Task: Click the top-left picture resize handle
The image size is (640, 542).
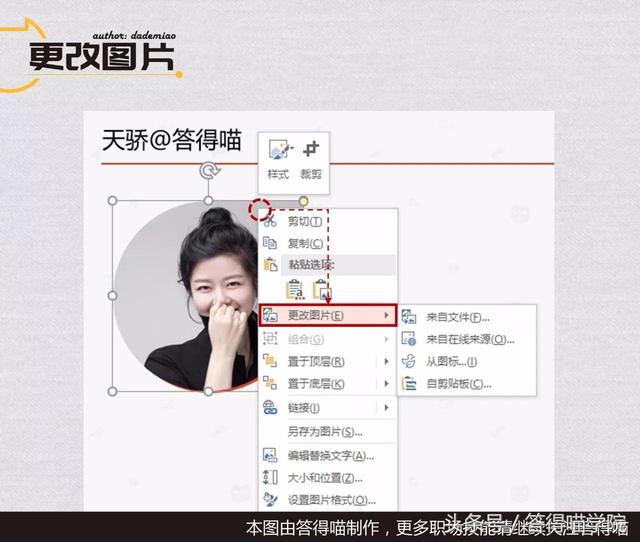Action: coord(112,201)
